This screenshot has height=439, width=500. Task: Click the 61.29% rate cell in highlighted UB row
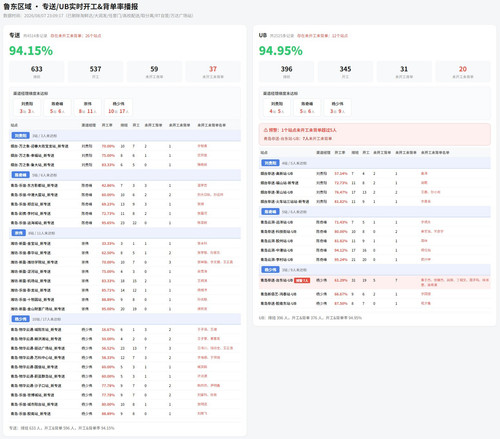[x=341, y=280]
